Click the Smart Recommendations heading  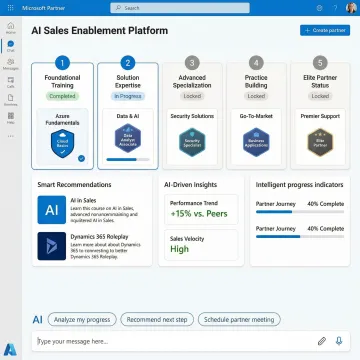(74, 185)
